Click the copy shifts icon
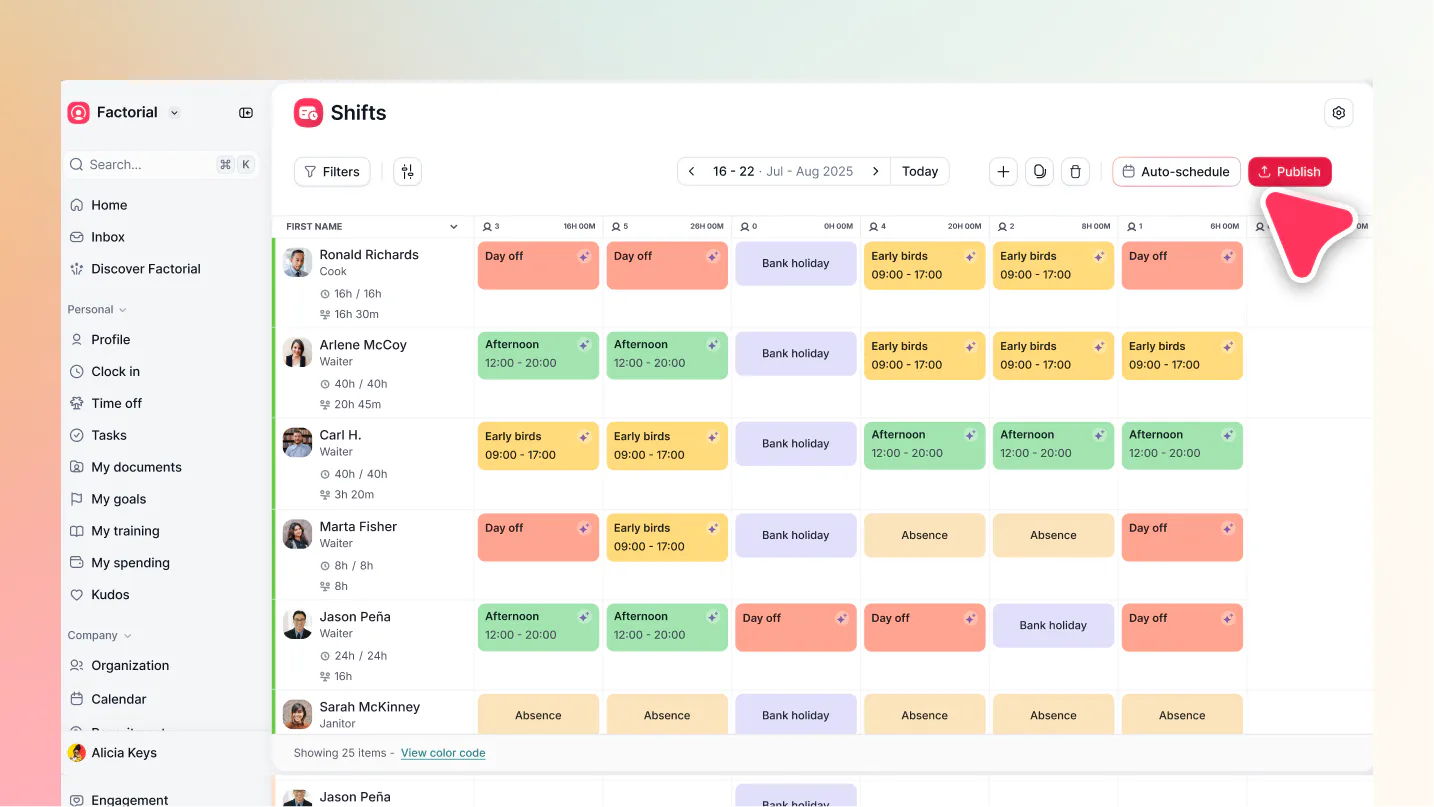The image size is (1434, 807). (x=1039, y=172)
